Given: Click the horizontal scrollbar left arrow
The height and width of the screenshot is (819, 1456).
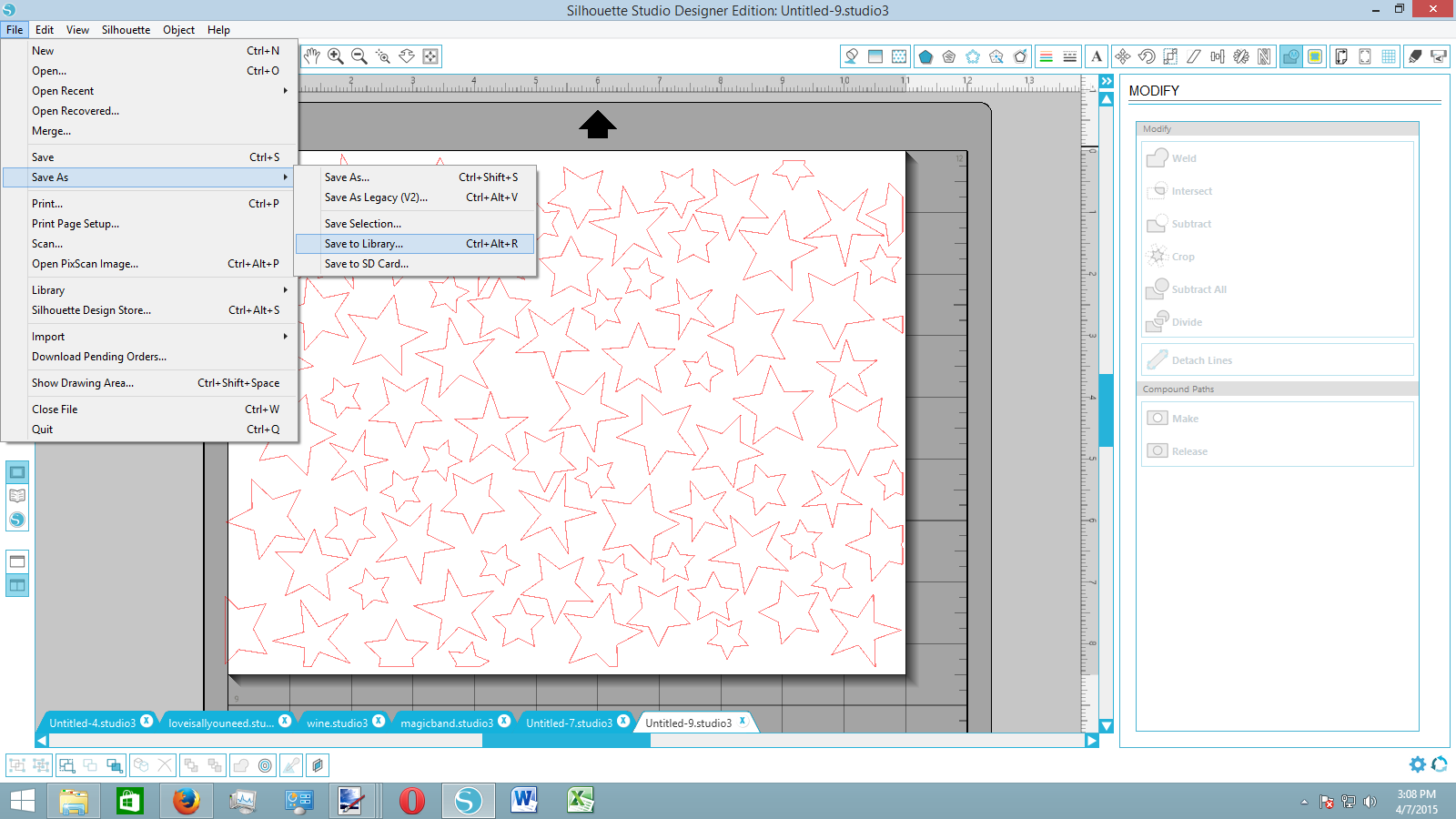Looking at the screenshot, I should [42, 741].
